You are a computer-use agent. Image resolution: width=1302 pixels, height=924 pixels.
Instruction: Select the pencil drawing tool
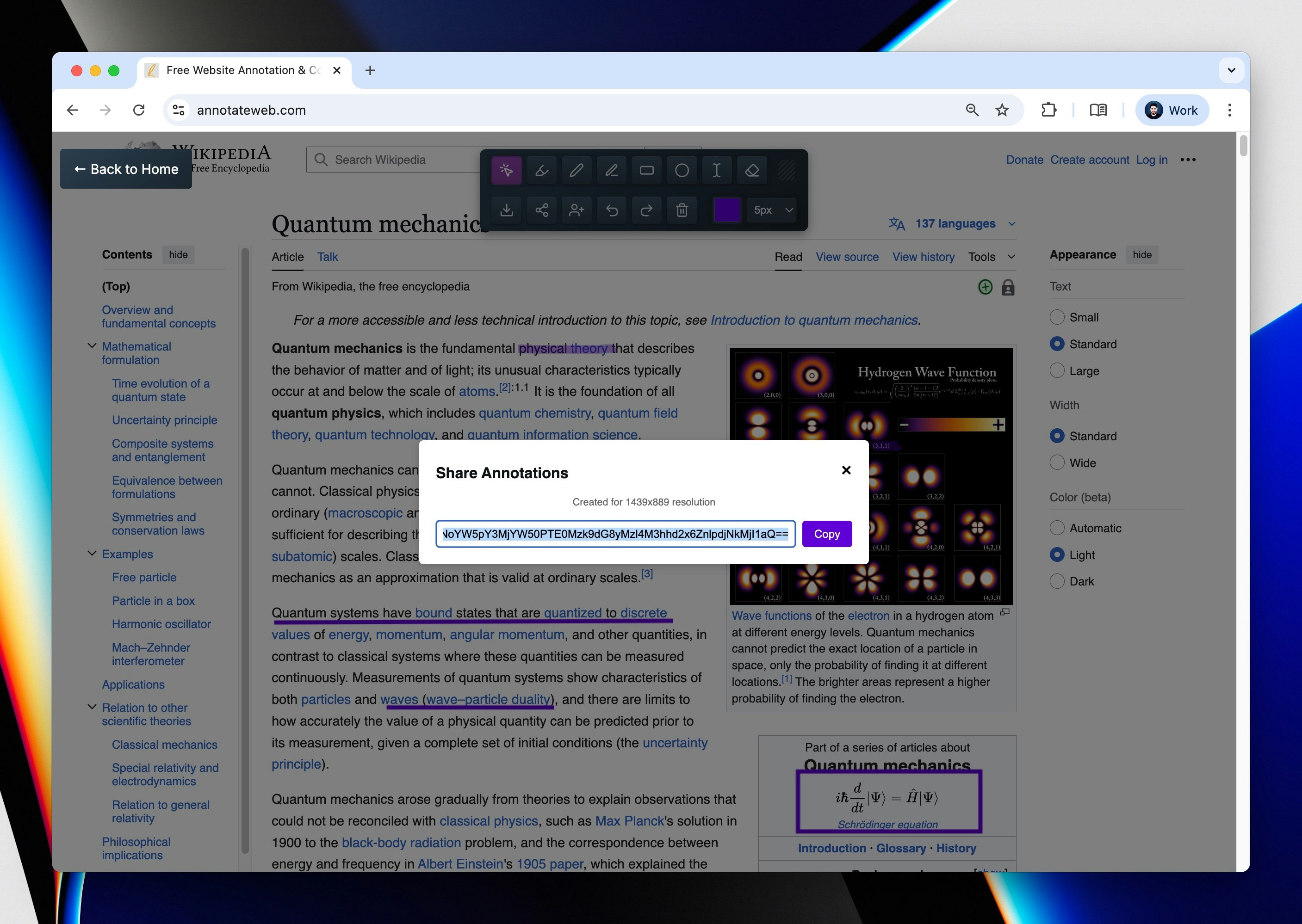576,171
